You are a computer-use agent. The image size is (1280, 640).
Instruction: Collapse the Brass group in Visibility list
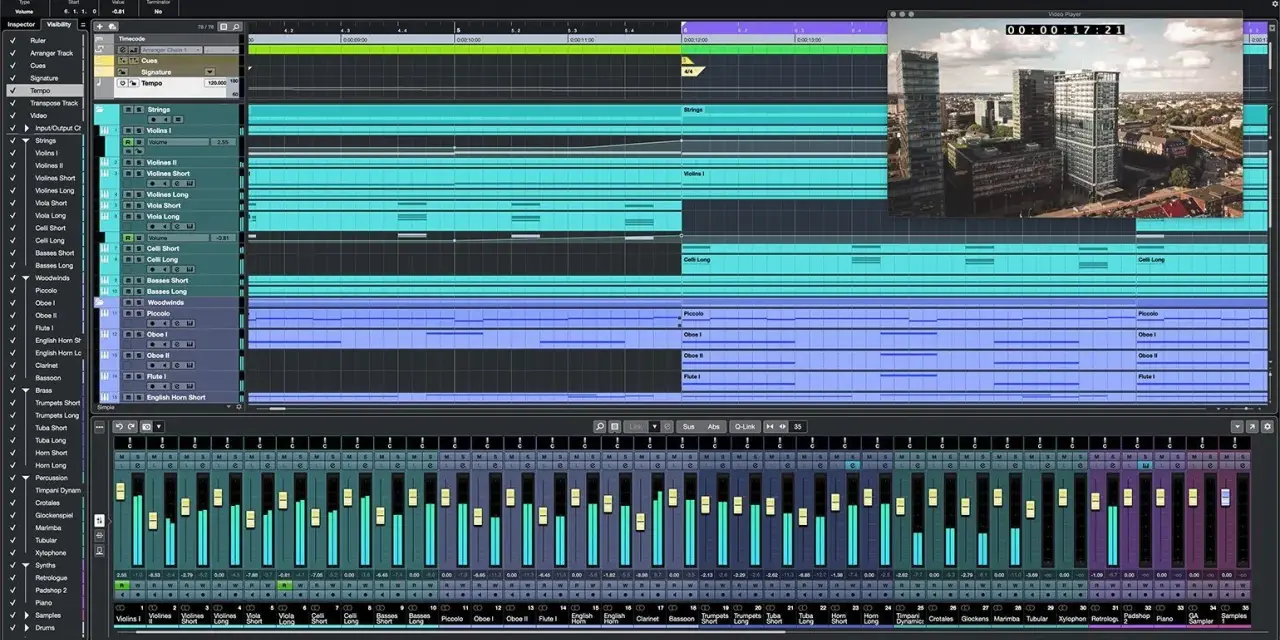27,390
